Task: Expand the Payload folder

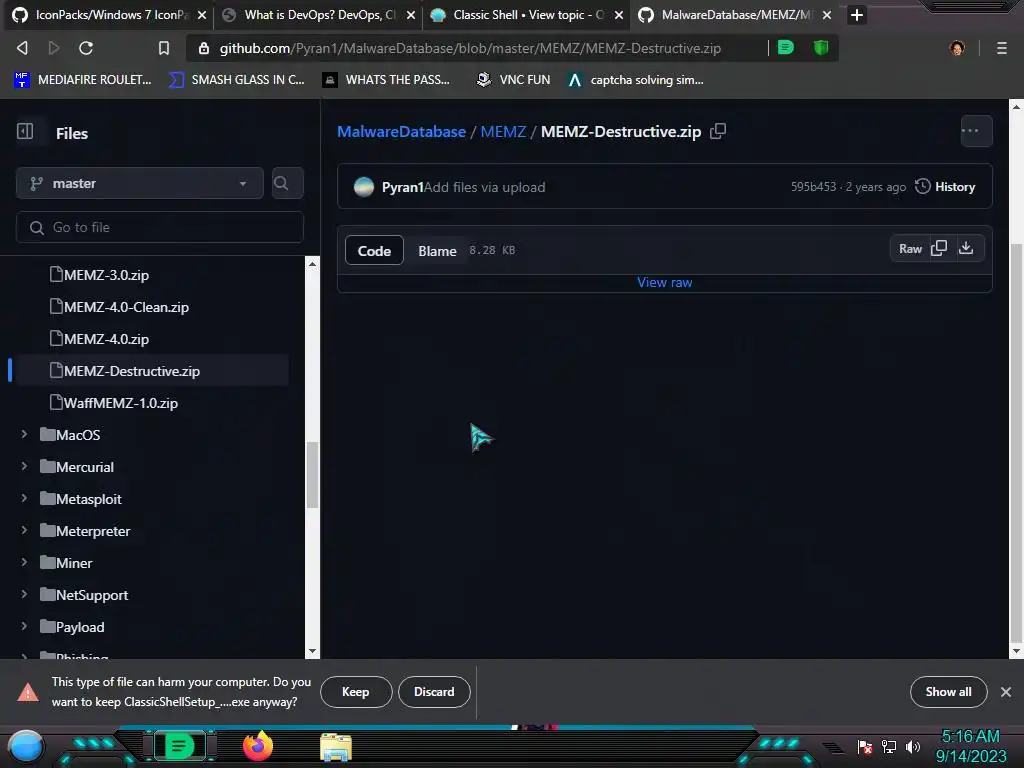Action: click(24, 626)
